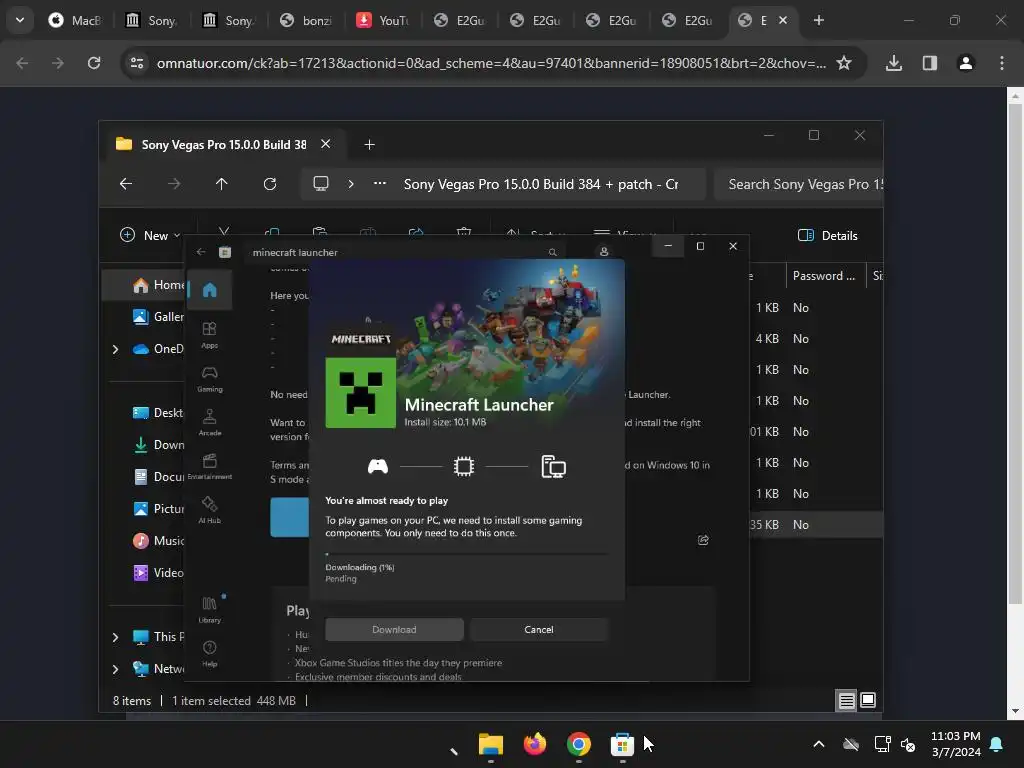This screenshot has height=768, width=1024.
Task: Open the New menu in File Explorer
Action: pos(150,235)
